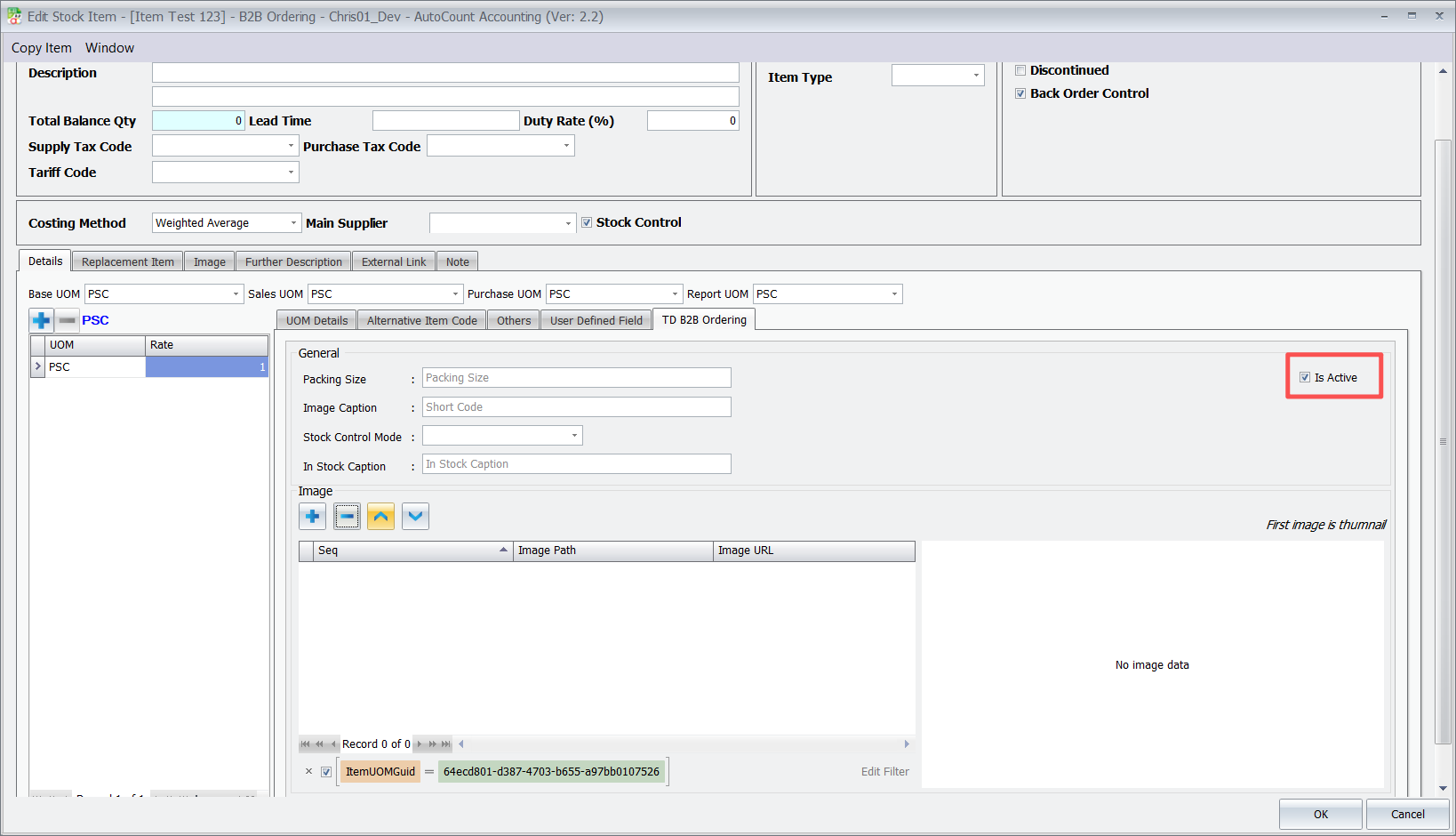The height and width of the screenshot is (836, 1456).
Task: Switch to the Replacement Item tab
Action: (x=128, y=261)
